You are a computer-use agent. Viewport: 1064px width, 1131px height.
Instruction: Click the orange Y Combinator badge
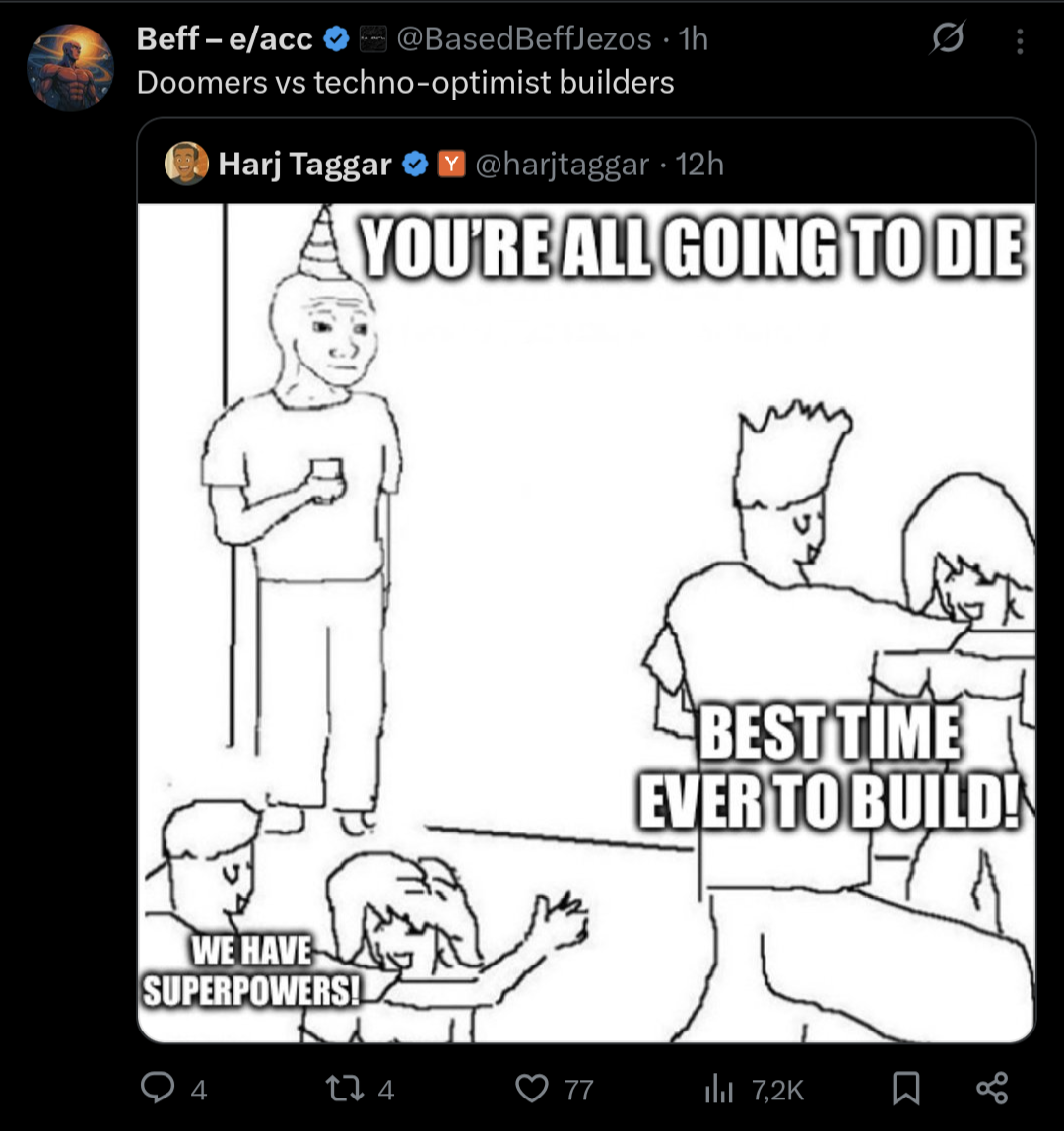[x=451, y=165]
